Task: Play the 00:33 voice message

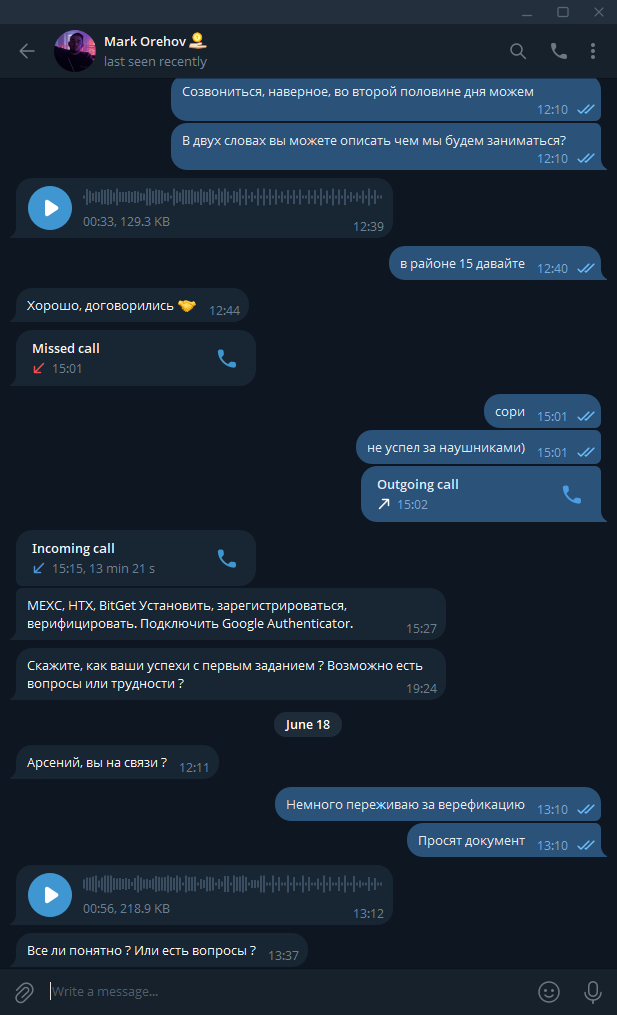Action: pyautogui.click(x=50, y=208)
